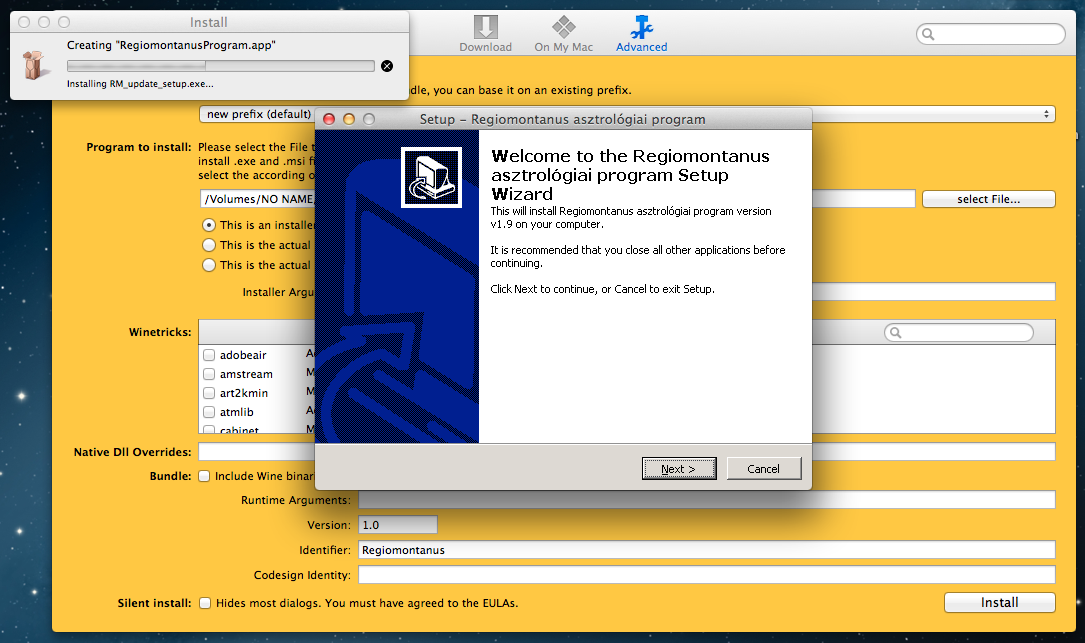The width and height of the screenshot is (1085, 643).
Task: Focus the Winetricks search field
Action: [958, 333]
